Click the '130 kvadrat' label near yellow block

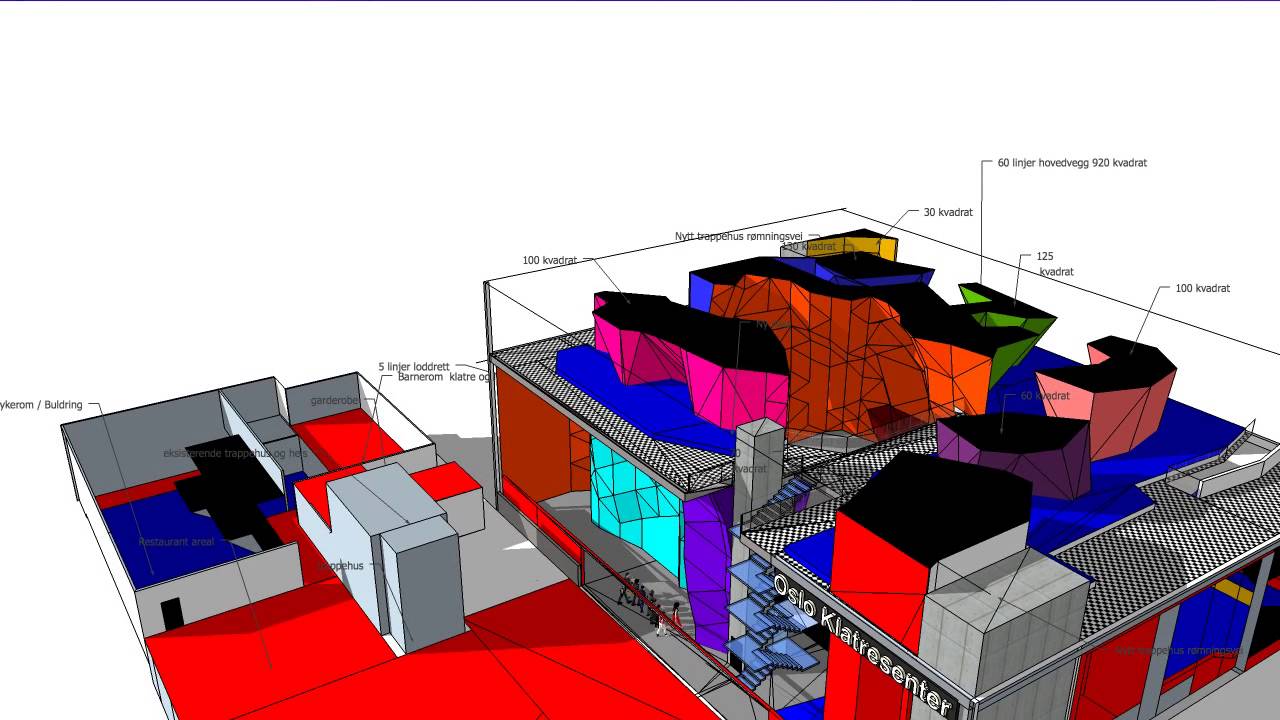click(808, 246)
